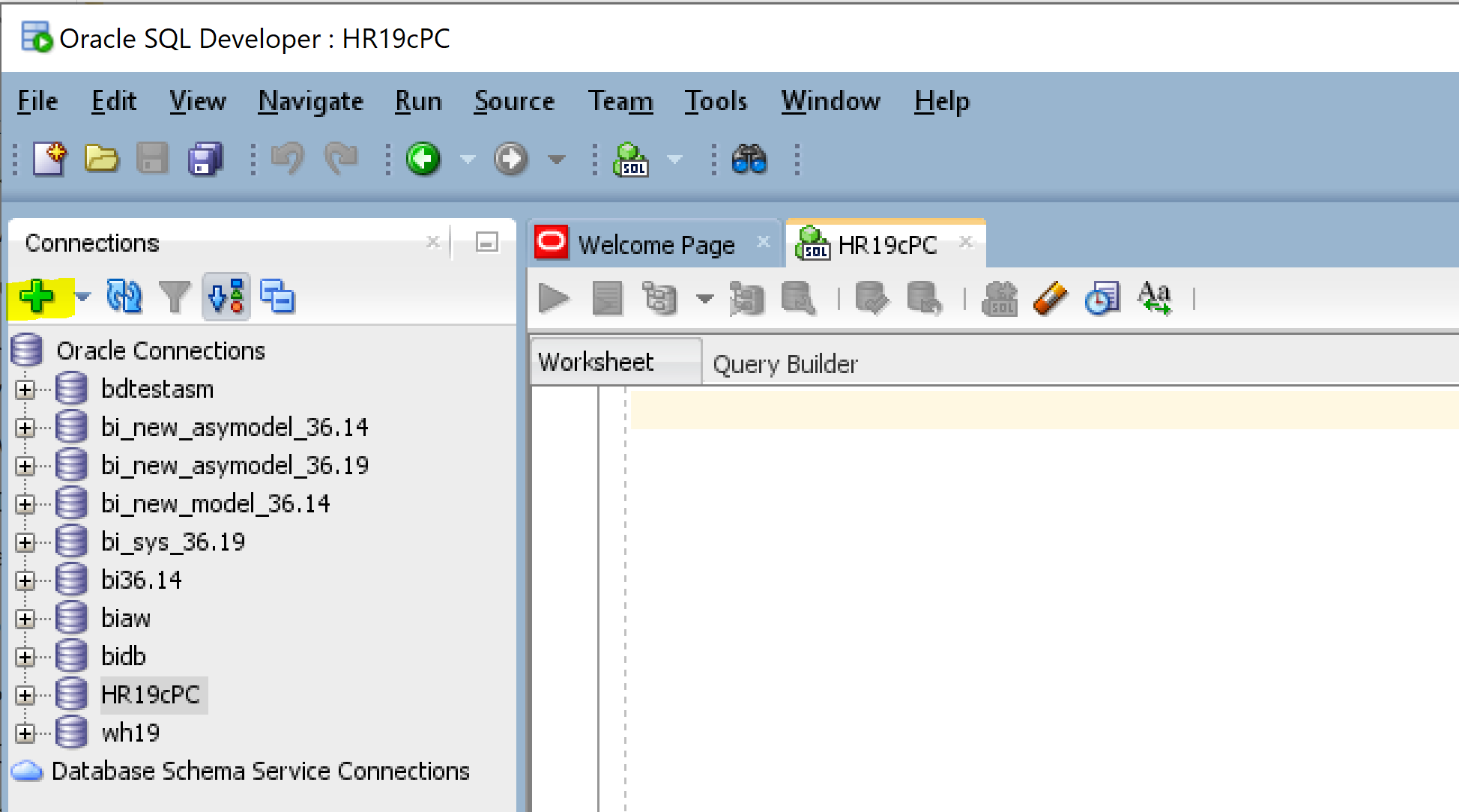
Task: Add new connection with green plus
Action: 37,297
